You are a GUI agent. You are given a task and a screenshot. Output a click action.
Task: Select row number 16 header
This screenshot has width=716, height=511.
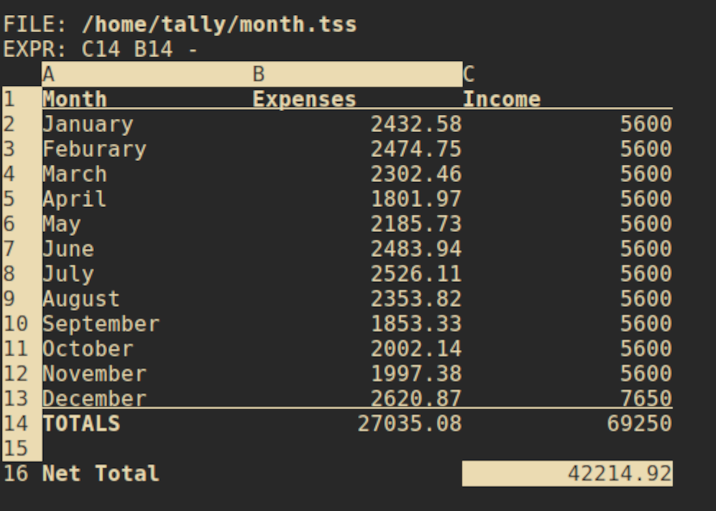tap(22, 474)
